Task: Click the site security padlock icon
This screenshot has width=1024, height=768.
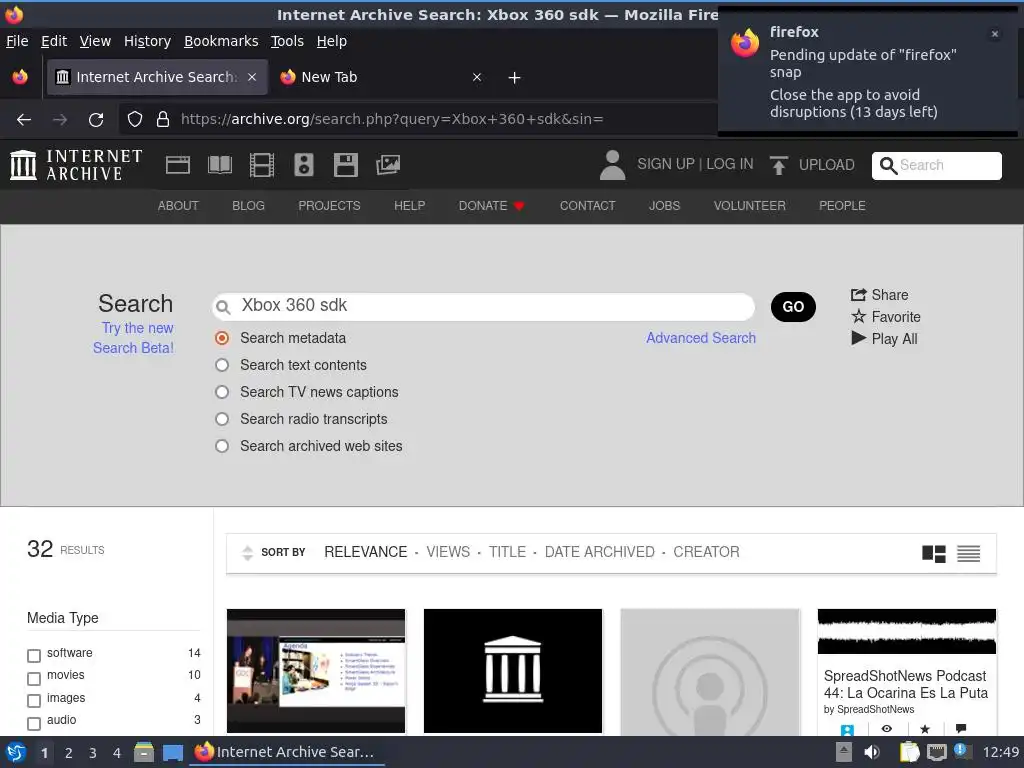Action: [163, 119]
